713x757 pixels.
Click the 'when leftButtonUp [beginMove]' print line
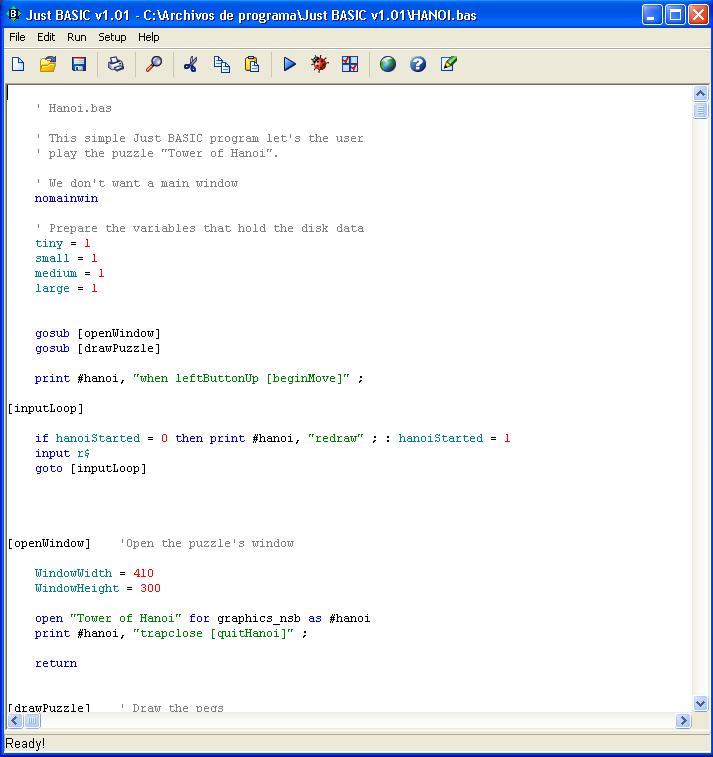click(199, 378)
